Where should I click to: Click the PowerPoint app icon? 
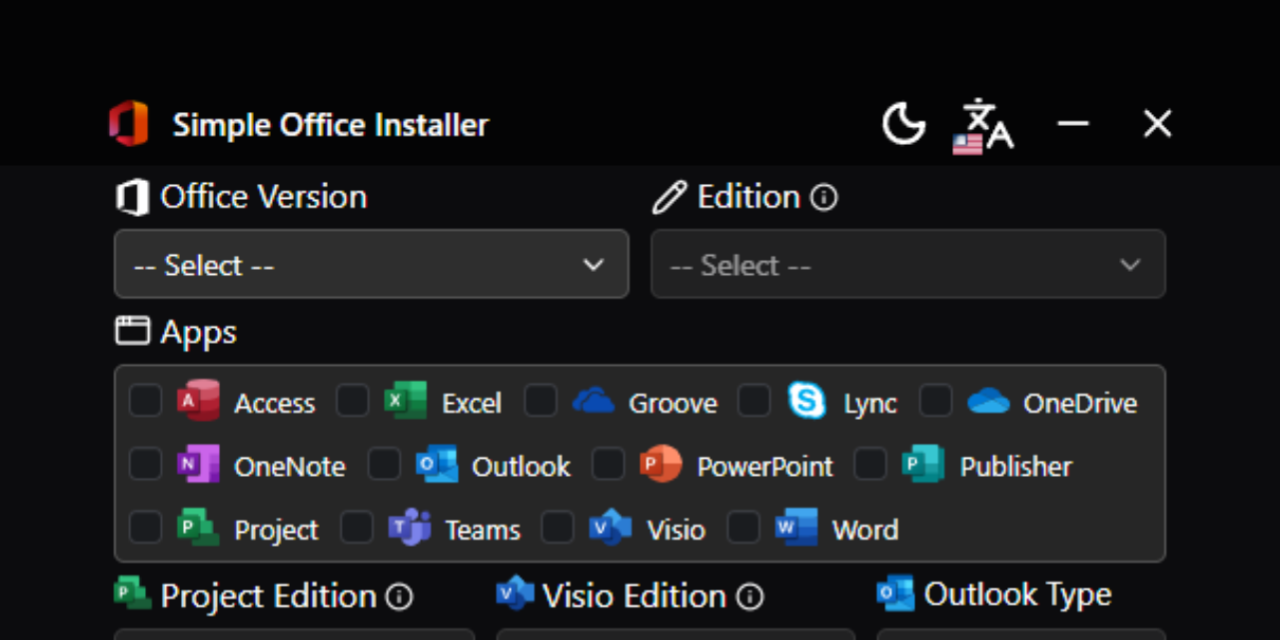click(x=661, y=464)
